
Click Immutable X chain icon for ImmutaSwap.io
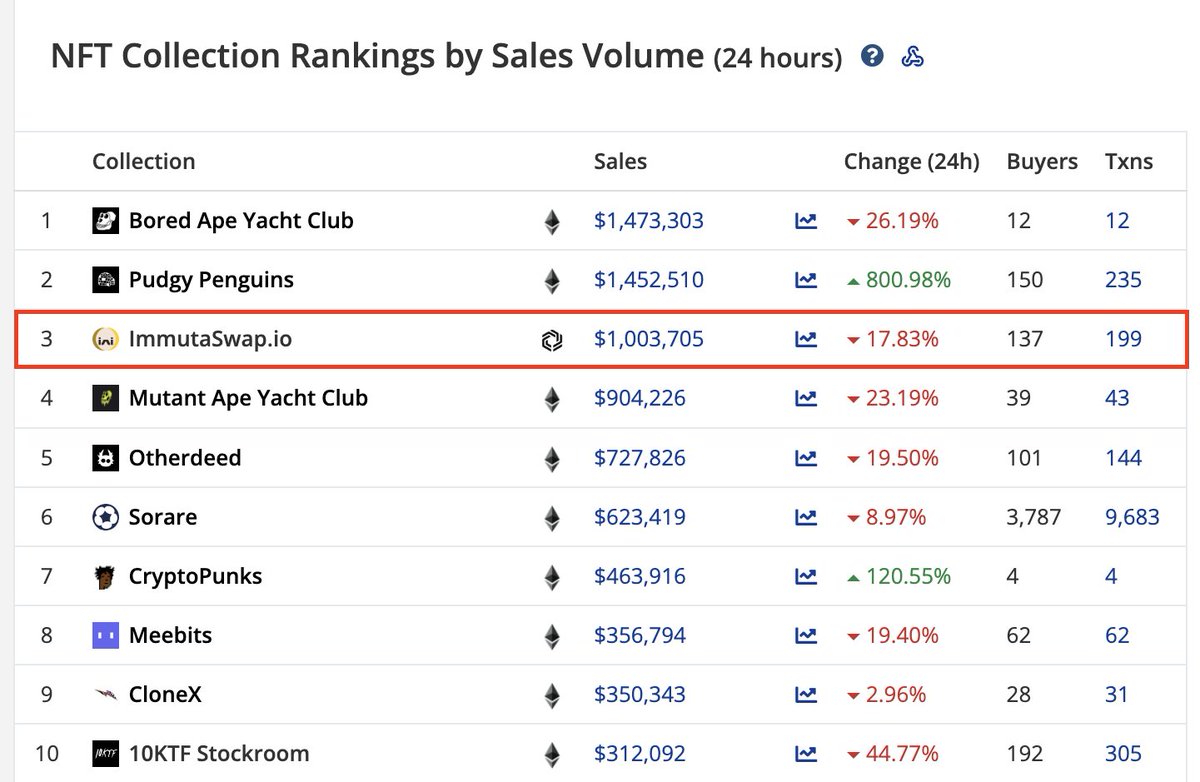[552, 340]
